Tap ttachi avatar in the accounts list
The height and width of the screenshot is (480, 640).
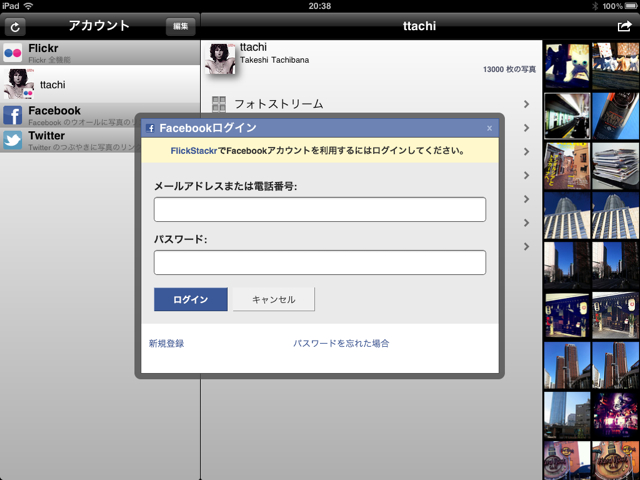click(x=20, y=84)
